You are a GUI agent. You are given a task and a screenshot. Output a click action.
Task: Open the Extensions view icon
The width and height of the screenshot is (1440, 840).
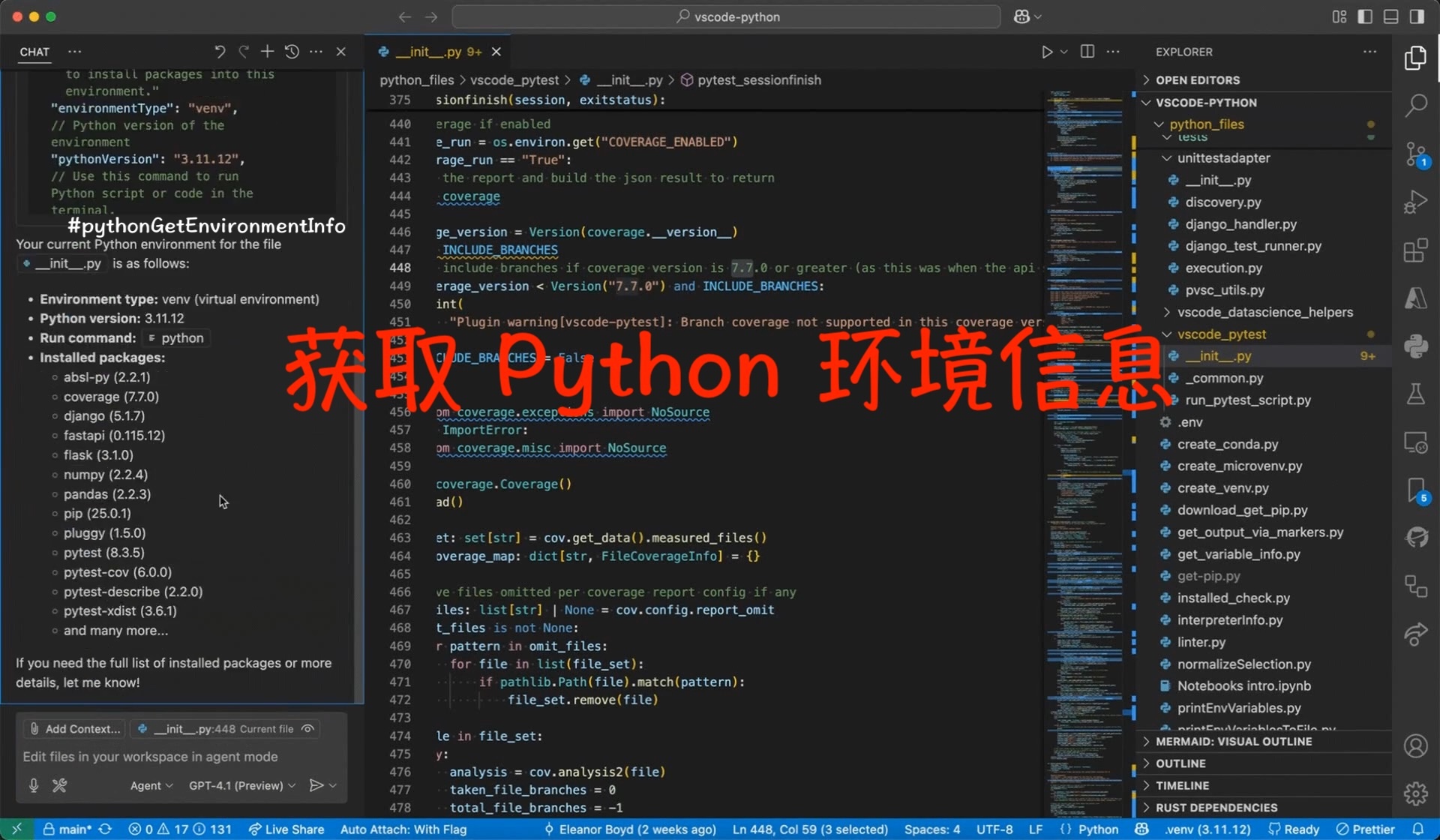click(1415, 251)
